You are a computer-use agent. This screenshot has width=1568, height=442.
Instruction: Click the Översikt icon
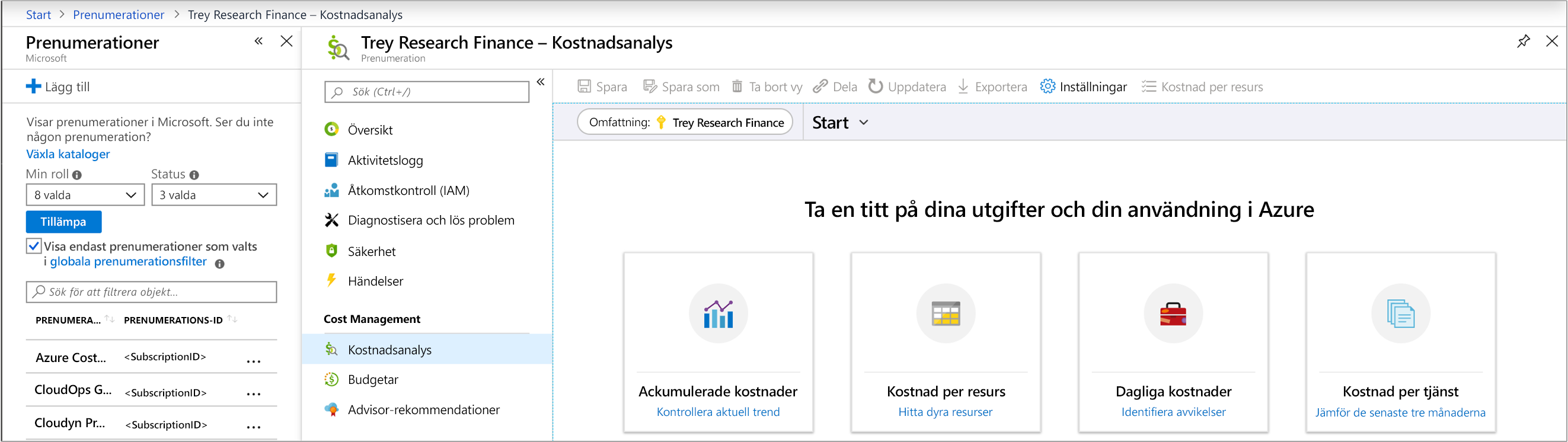[x=331, y=130]
